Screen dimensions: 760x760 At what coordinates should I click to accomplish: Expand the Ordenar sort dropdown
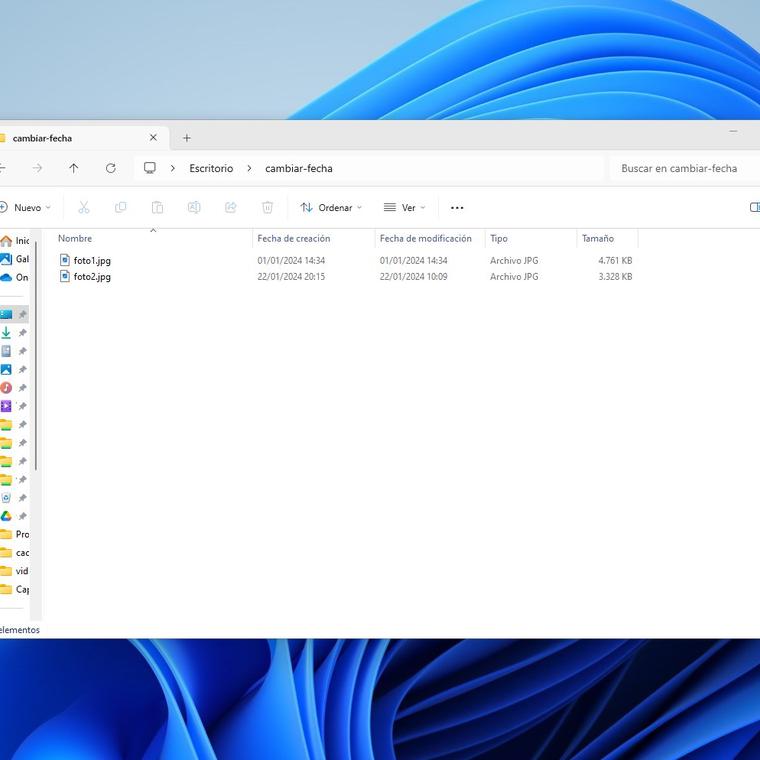pos(331,207)
